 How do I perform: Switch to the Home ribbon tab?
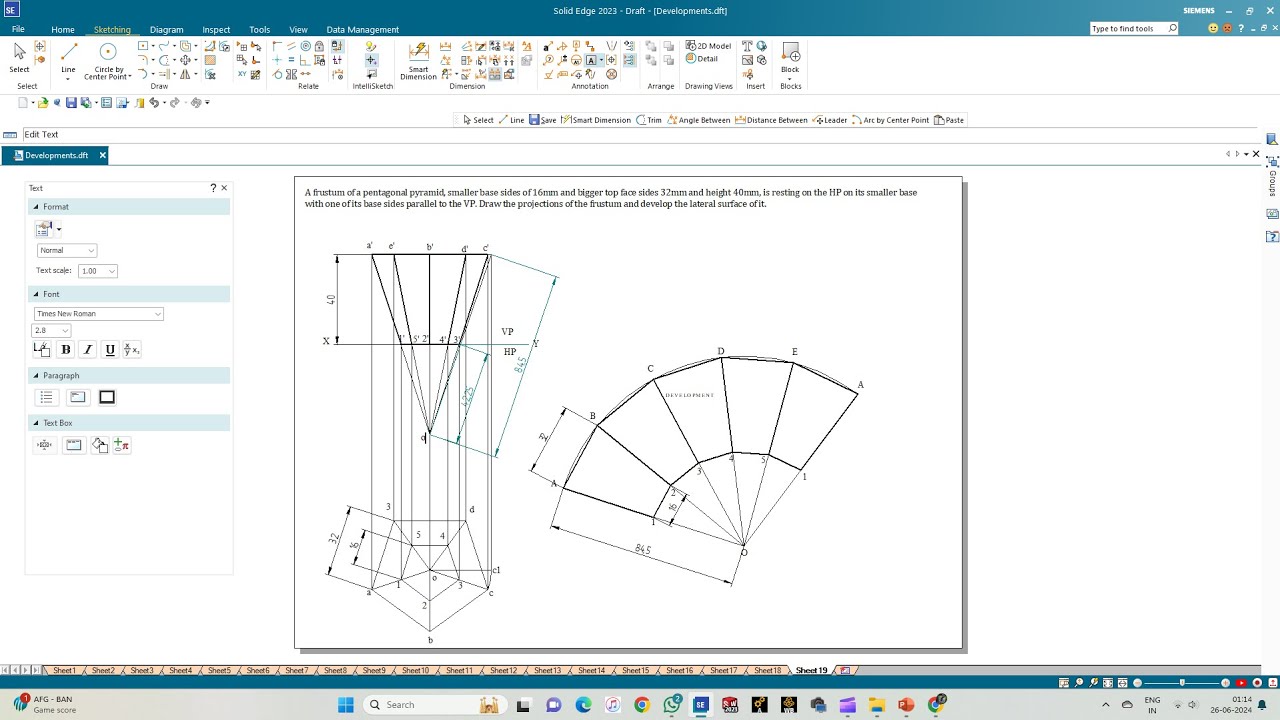point(63,30)
